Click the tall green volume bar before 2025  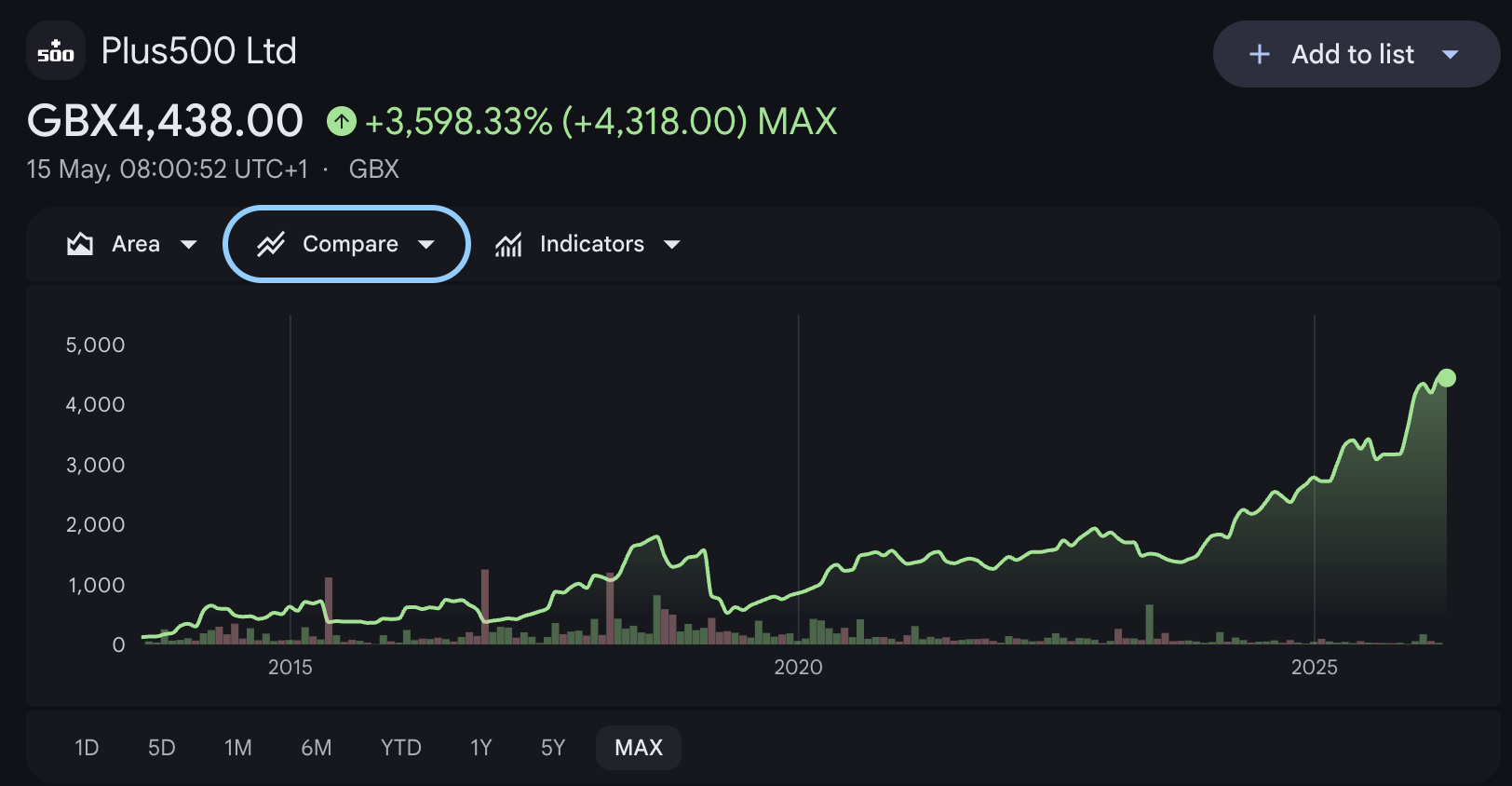(x=1150, y=624)
